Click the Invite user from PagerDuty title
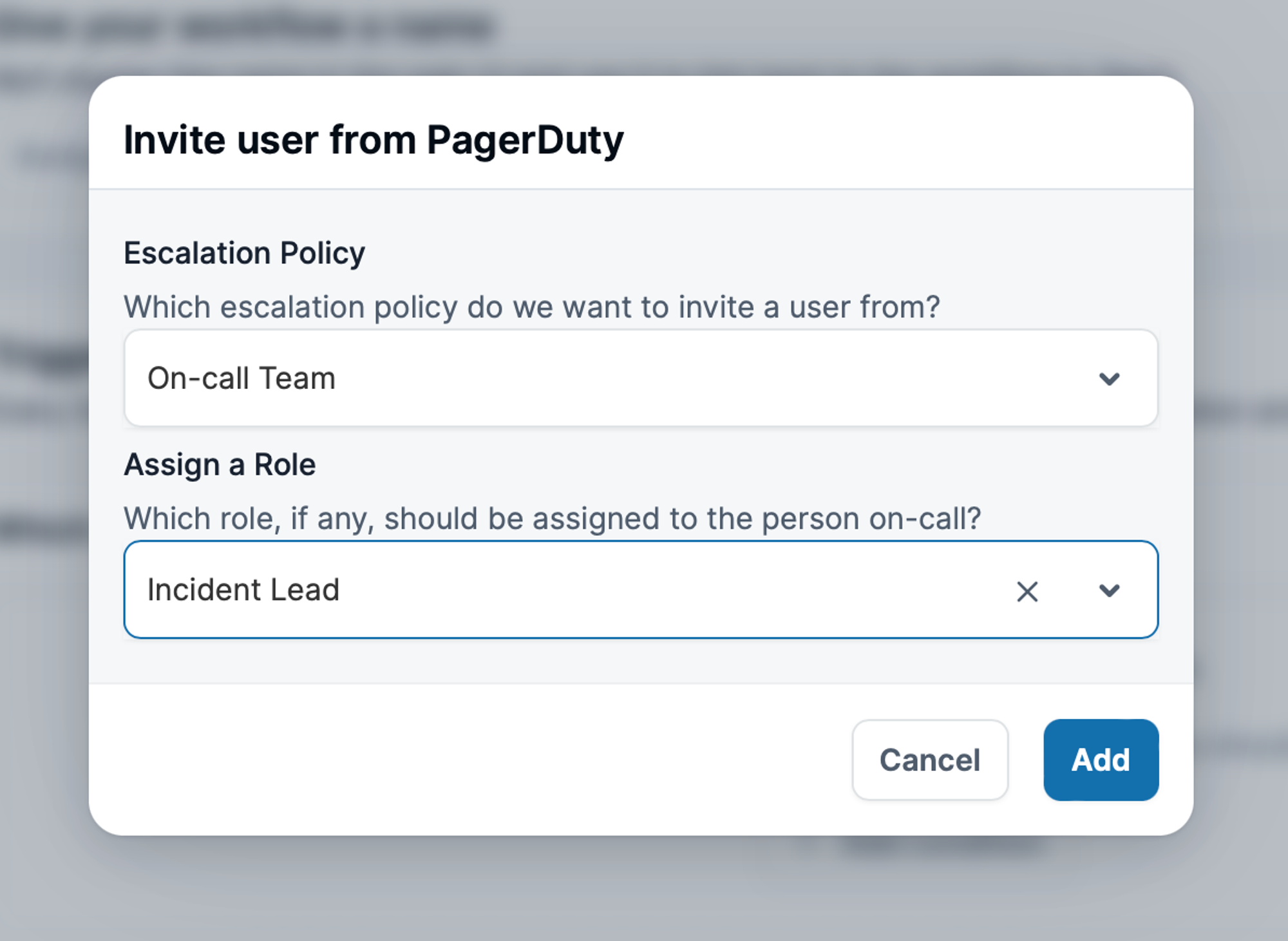 [x=374, y=140]
